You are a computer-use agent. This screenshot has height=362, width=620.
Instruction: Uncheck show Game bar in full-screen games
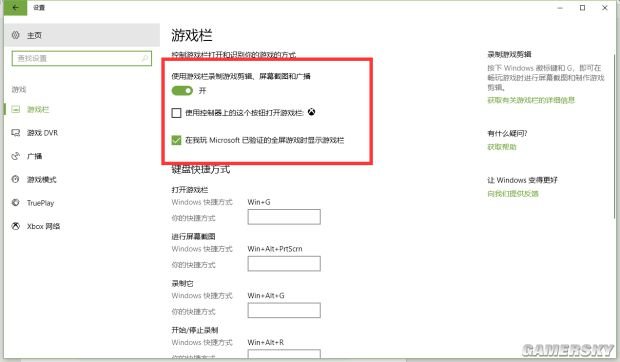(176, 140)
